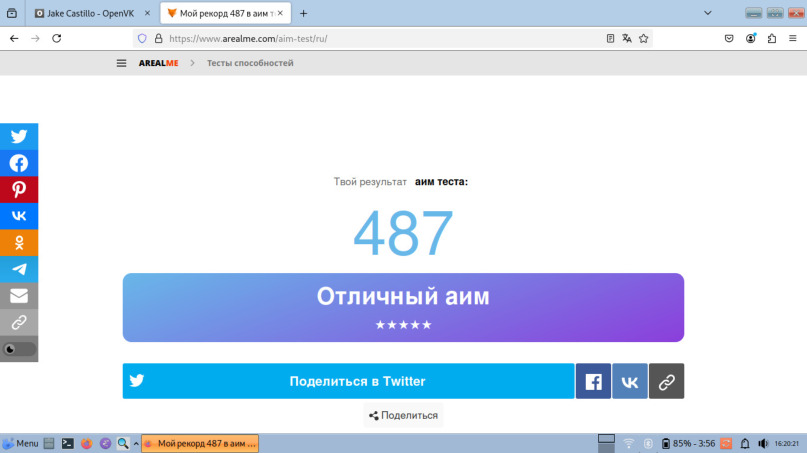Translate this page icon
The height and width of the screenshot is (453, 807).
[x=627, y=39]
